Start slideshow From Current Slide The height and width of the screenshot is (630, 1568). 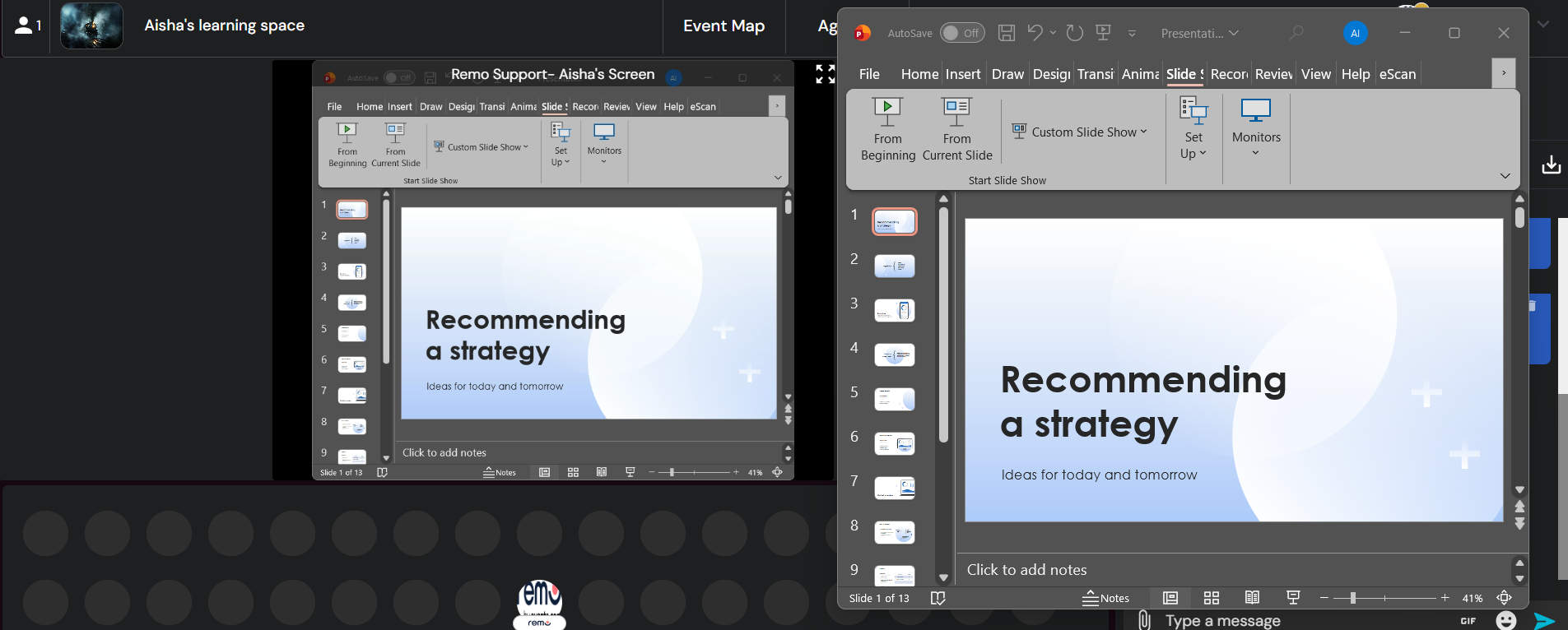pos(956,128)
